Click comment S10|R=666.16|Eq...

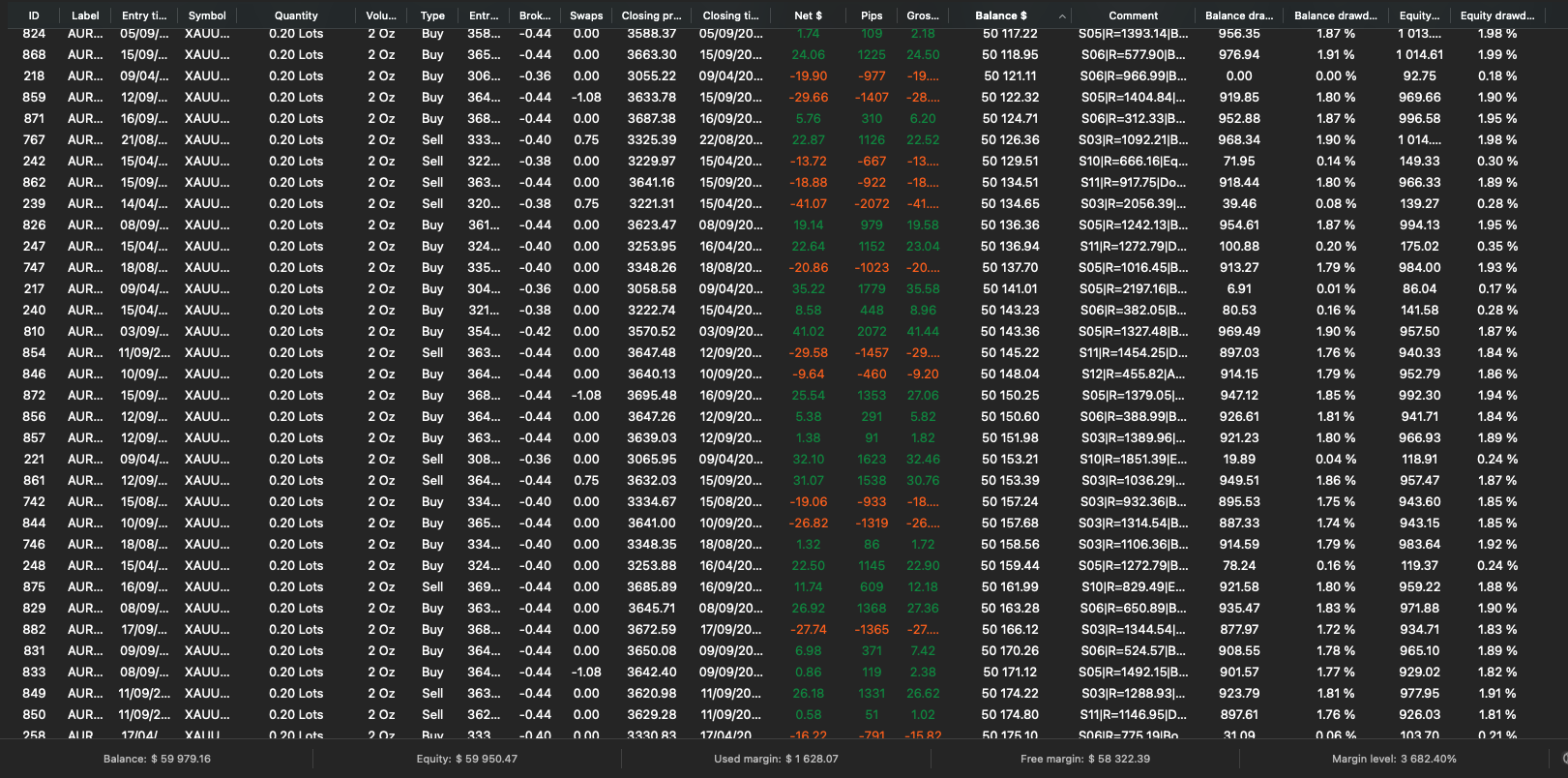1134,162
